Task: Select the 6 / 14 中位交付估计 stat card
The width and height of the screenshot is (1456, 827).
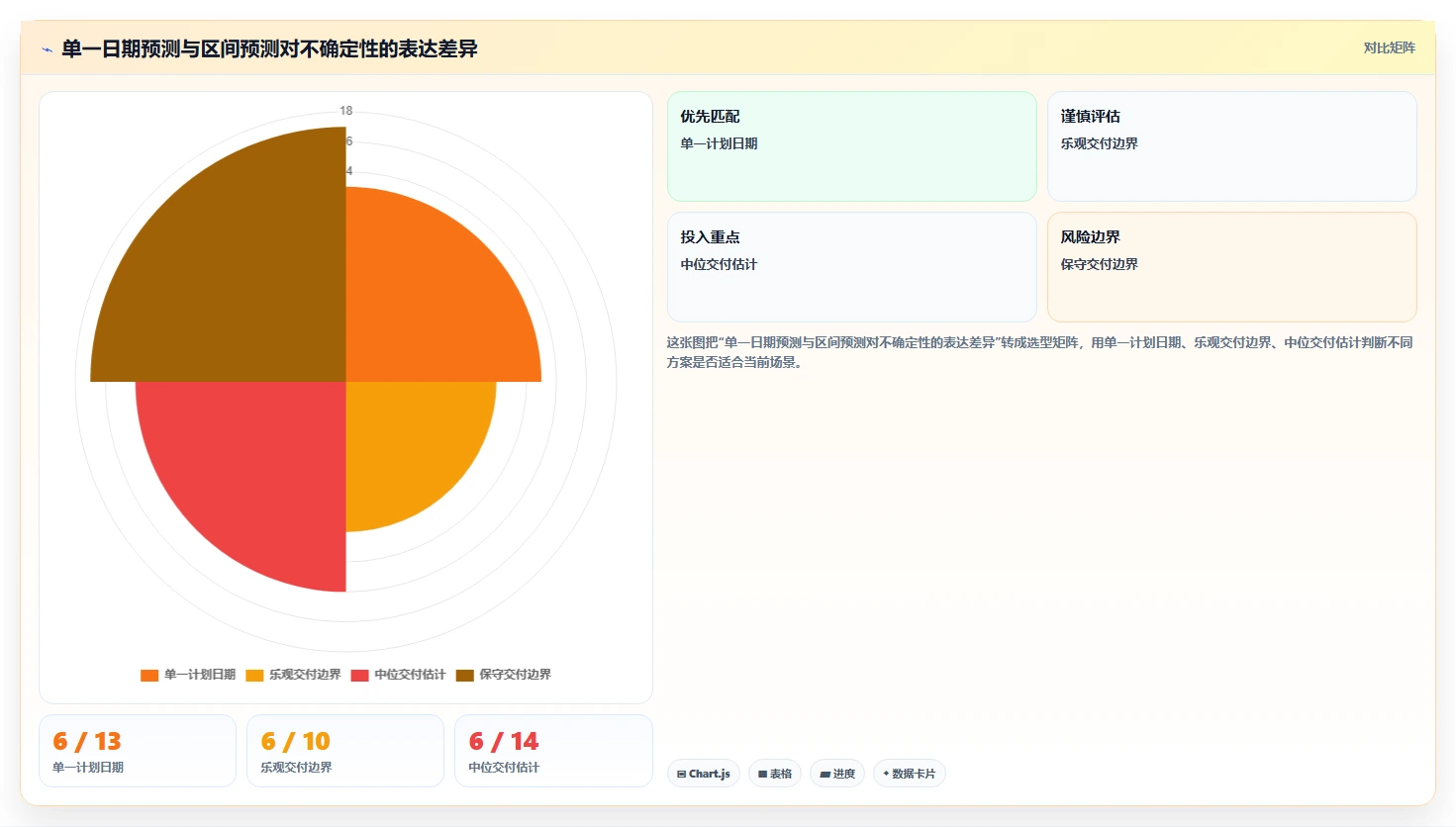Action: point(553,751)
